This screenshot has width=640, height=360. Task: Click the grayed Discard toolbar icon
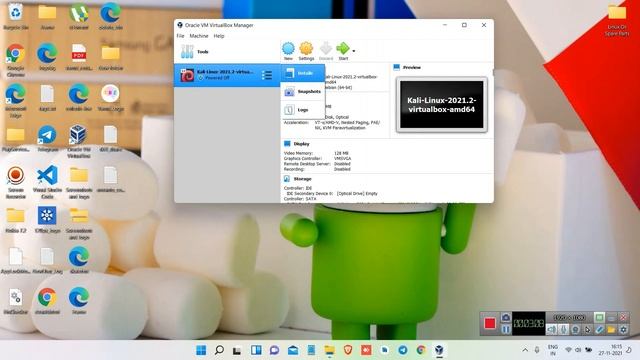point(326,51)
